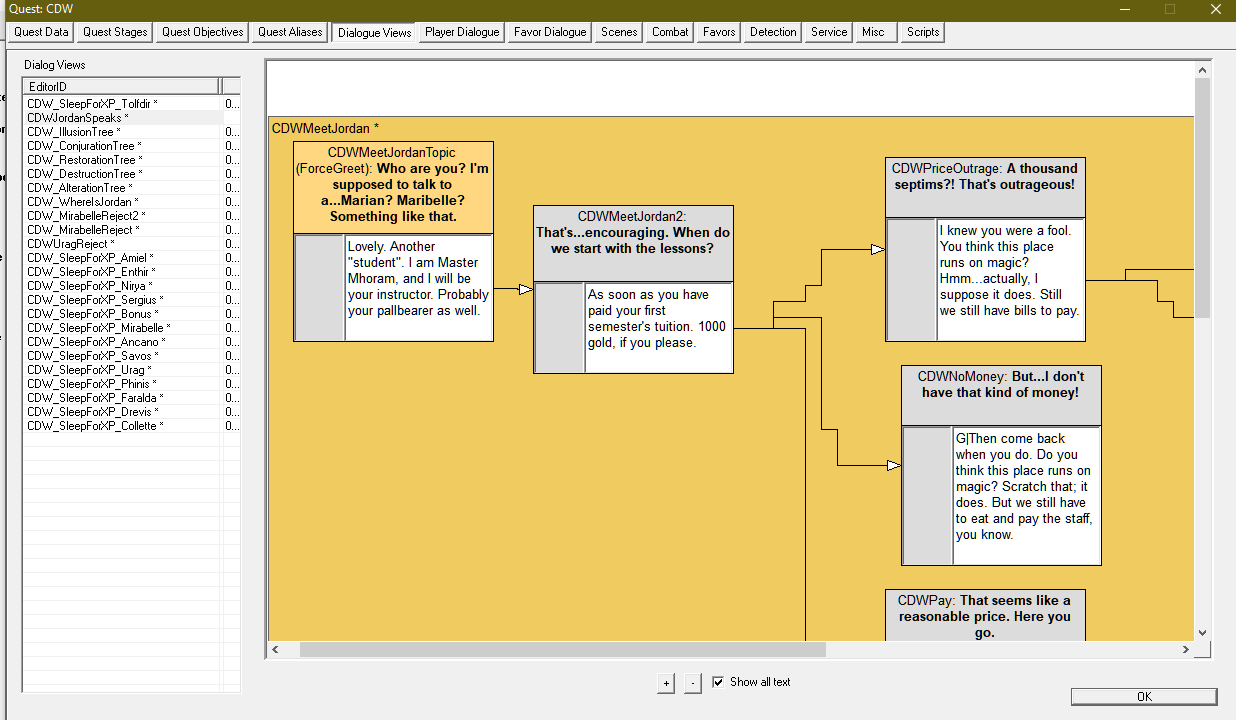Select the CDWMeetJordan2 topic node
The width and height of the screenshot is (1236, 720).
[633, 243]
